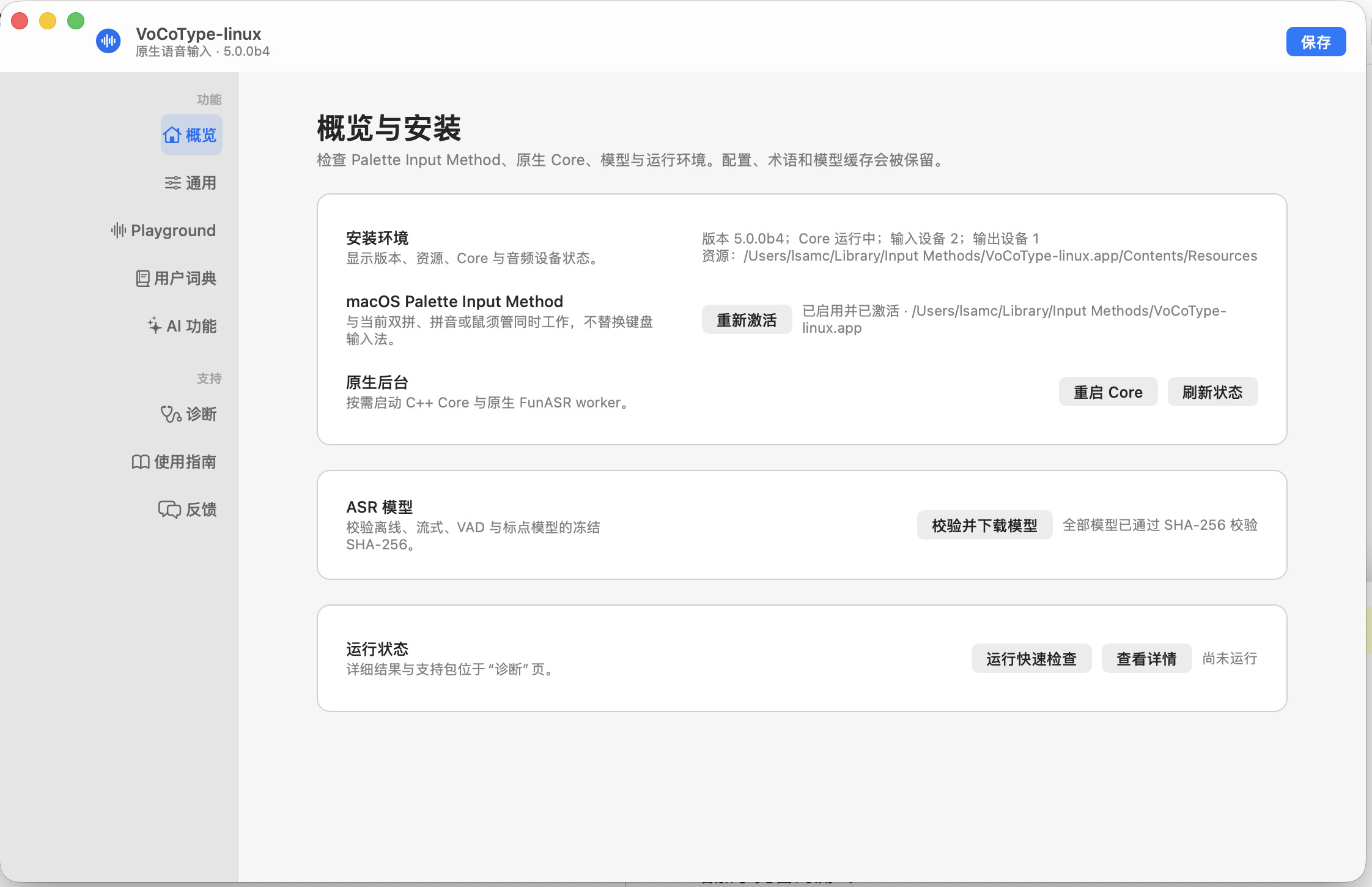Click the 全部模型已通过 SHA-256 校验 status text
Image resolution: width=1372 pixels, height=887 pixels.
click(1160, 525)
